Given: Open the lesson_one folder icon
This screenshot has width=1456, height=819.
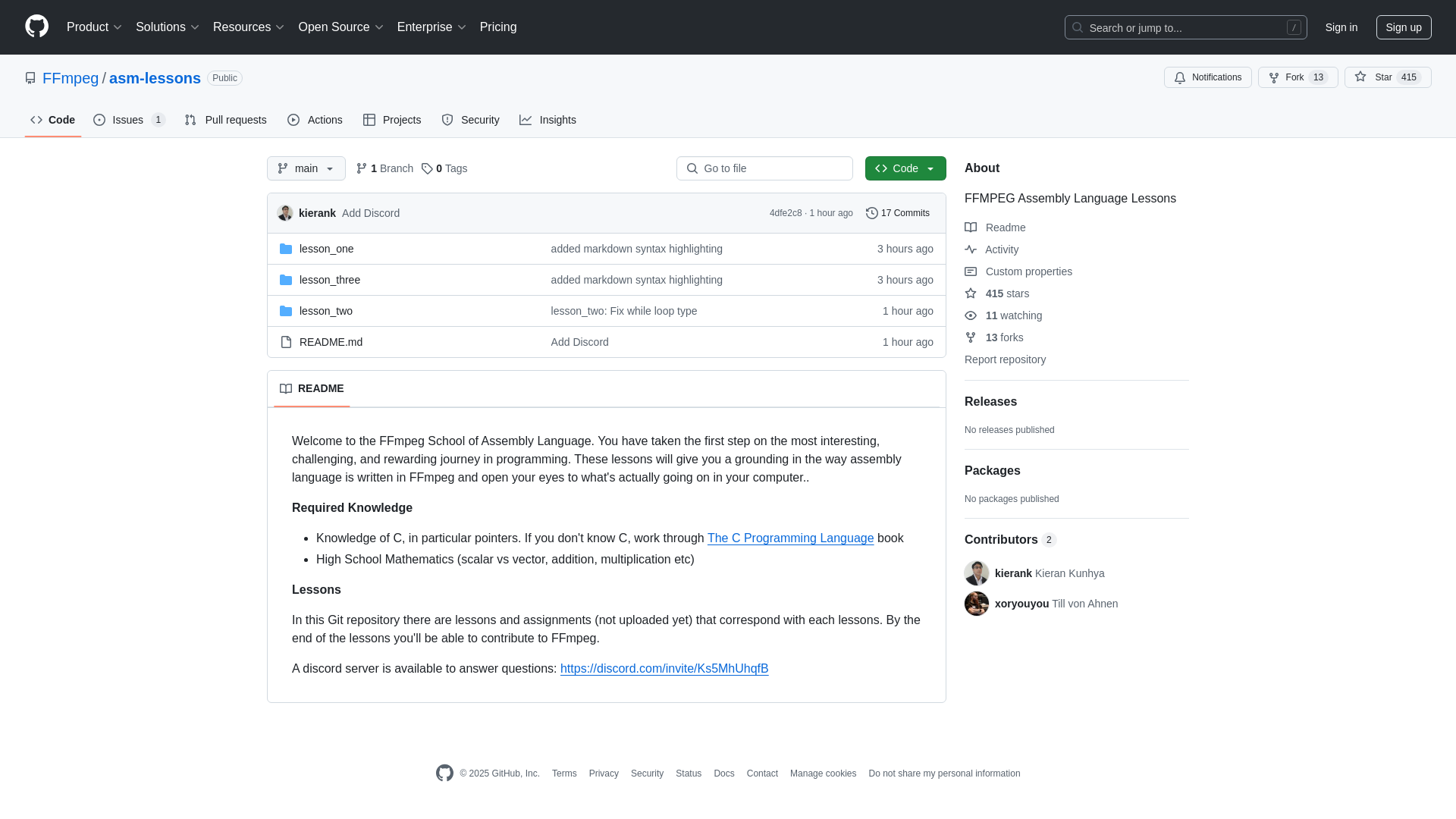Looking at the screenshot, I should (x=286, y=249).
